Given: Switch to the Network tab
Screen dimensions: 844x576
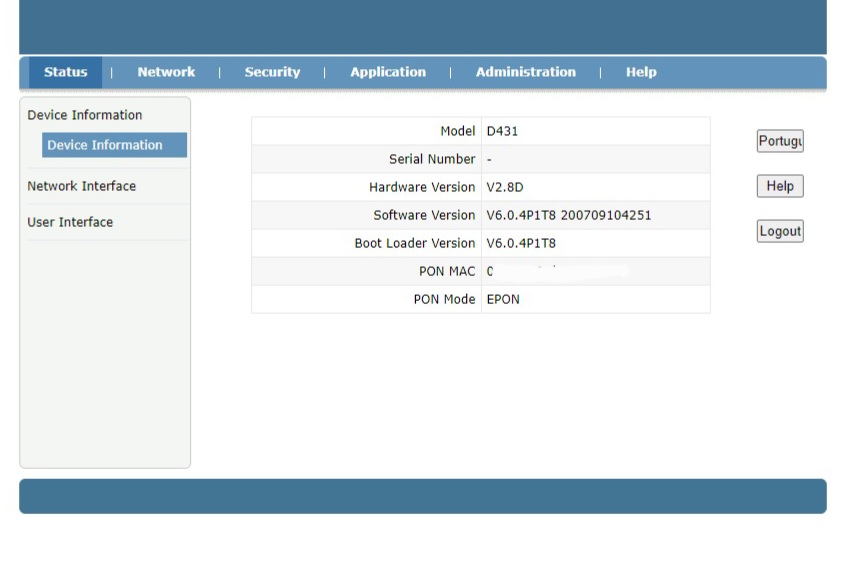Looking at the screenshot, I should coord(166,72).
